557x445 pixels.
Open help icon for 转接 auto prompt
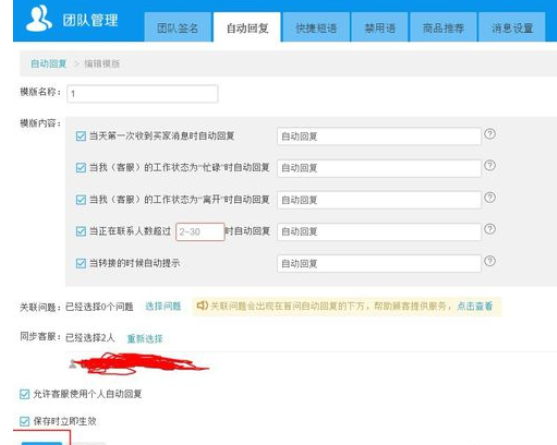pos(490,261)
